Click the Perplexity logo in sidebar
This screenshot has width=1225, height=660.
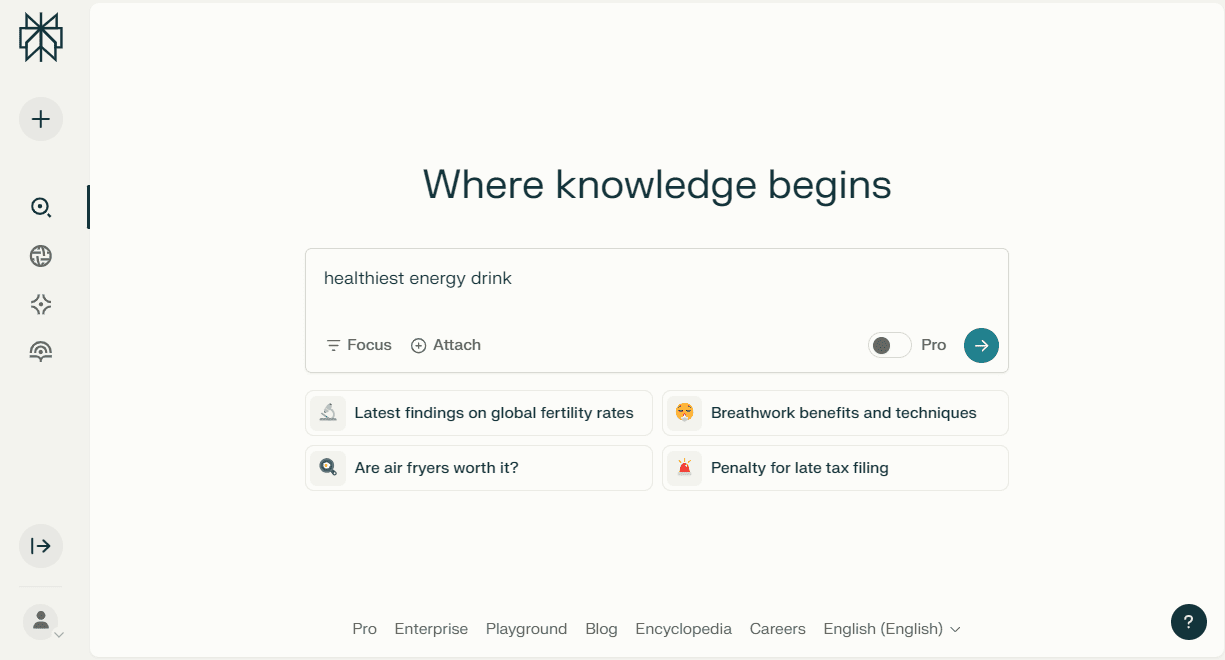pos(41,38)
